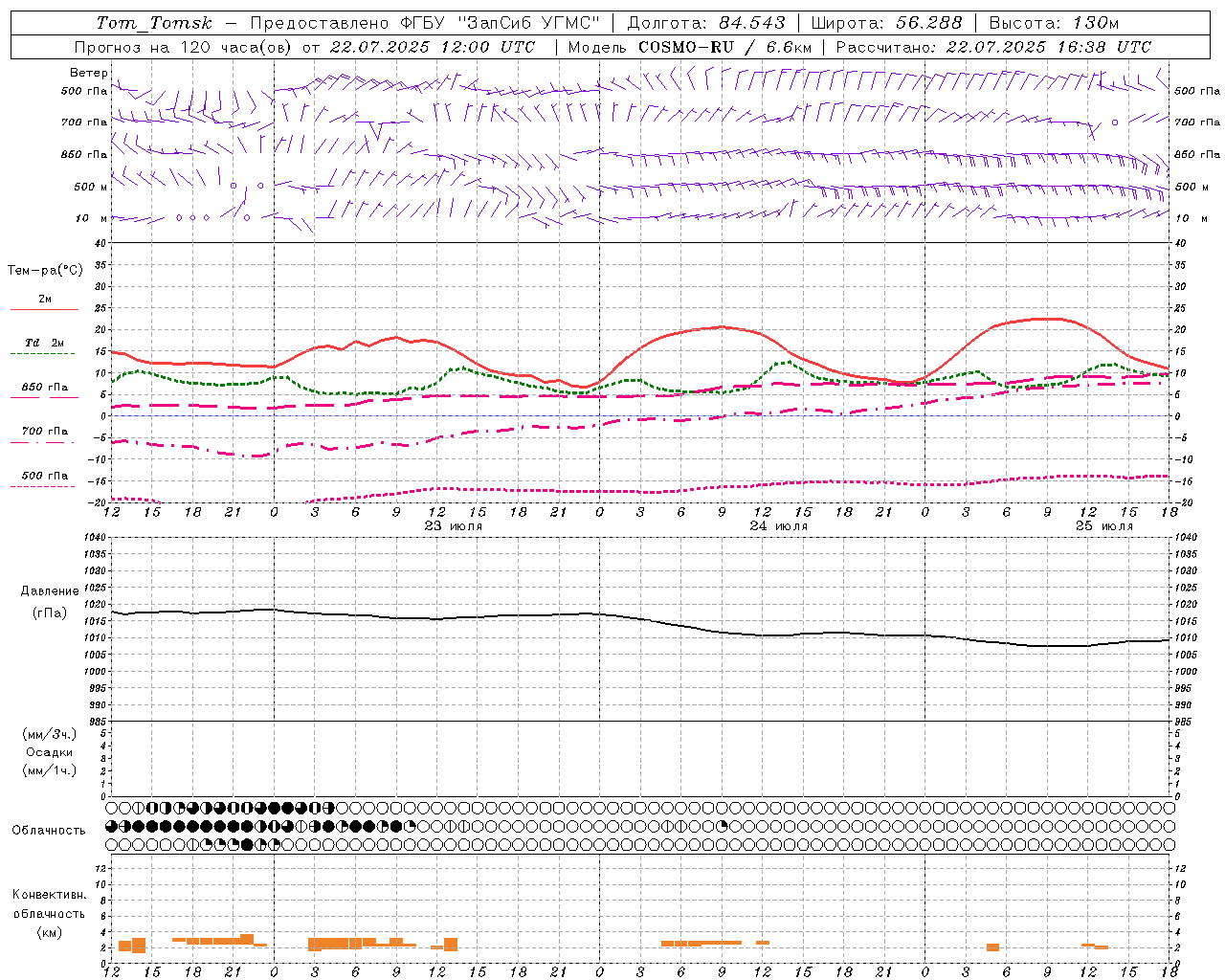This screenshot has height=980, width=1225.
Task: Click the Ветер panel label
Action: (89, 73)
